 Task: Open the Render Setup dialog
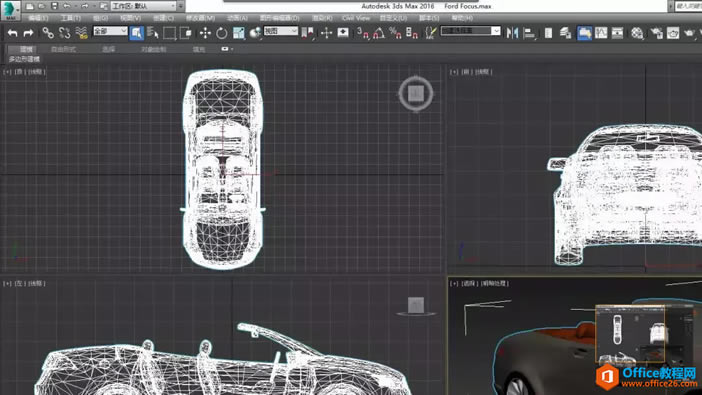(657, 33)
